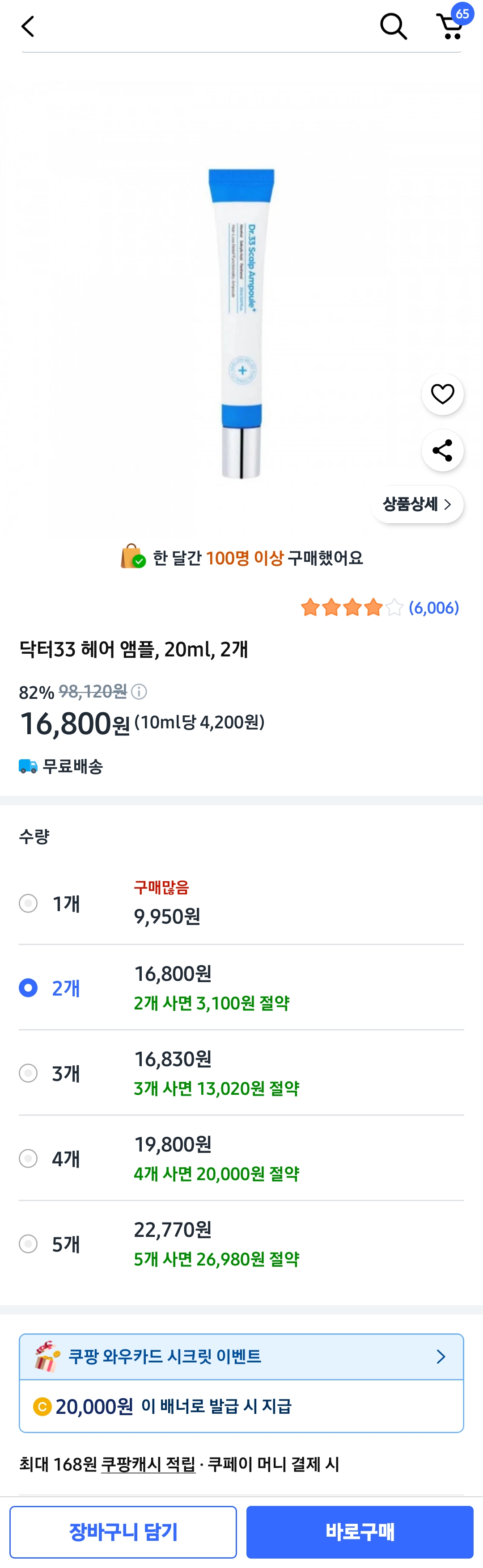This screenshot has width=483, height=1568.
Task: Pick the 5개 quantity radio button
Action: [28, 1243]
